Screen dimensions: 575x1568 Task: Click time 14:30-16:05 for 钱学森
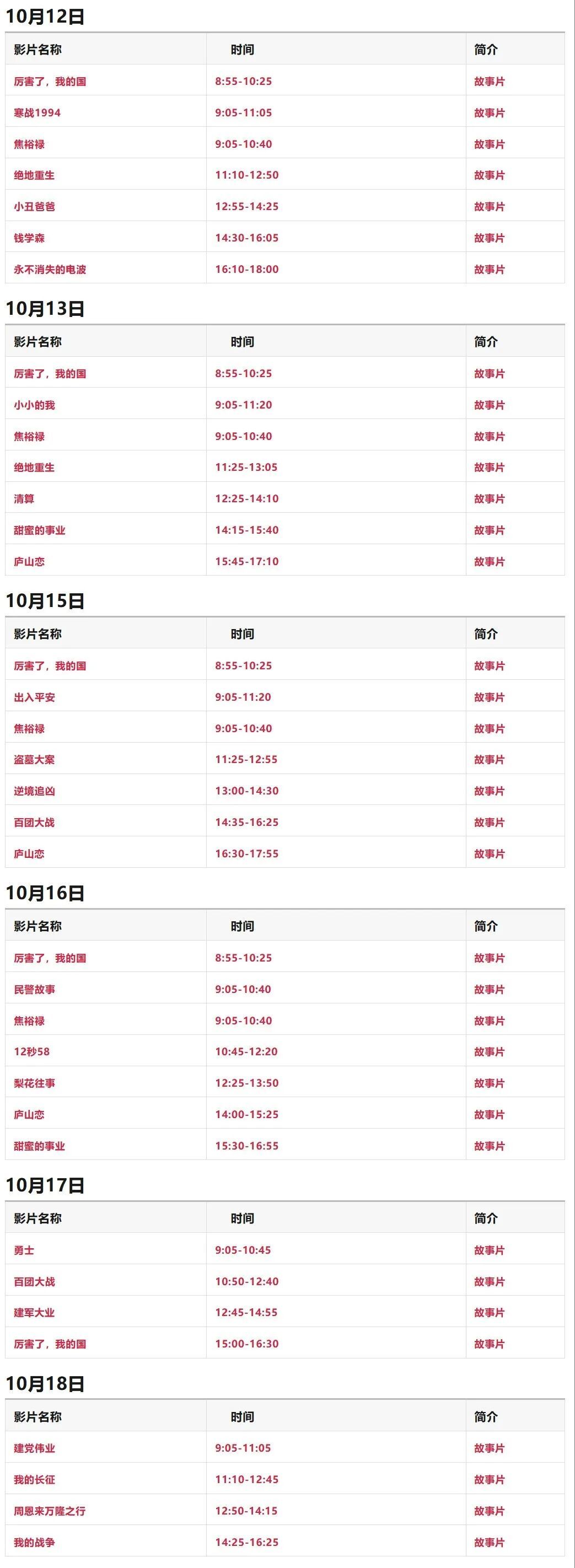[x=246, y=238]
